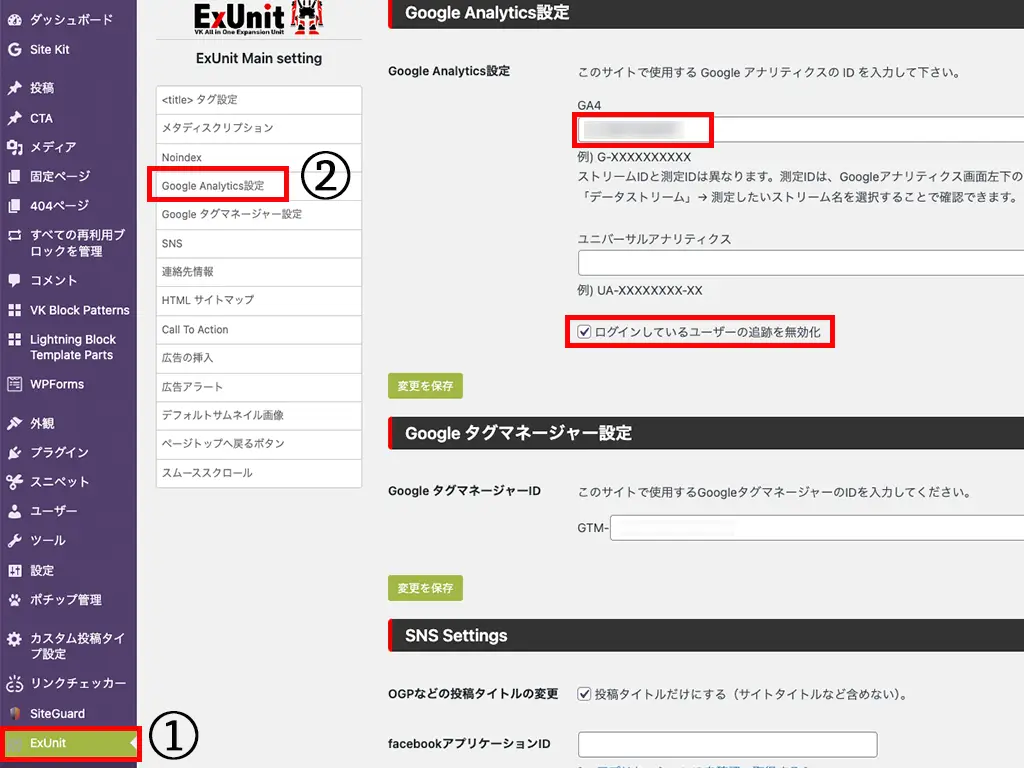The image size is (1024, 768).
Task: Toggle ログインしているユーザーの追跡を無効化 checkbox
Action: [x=584, y=332]
